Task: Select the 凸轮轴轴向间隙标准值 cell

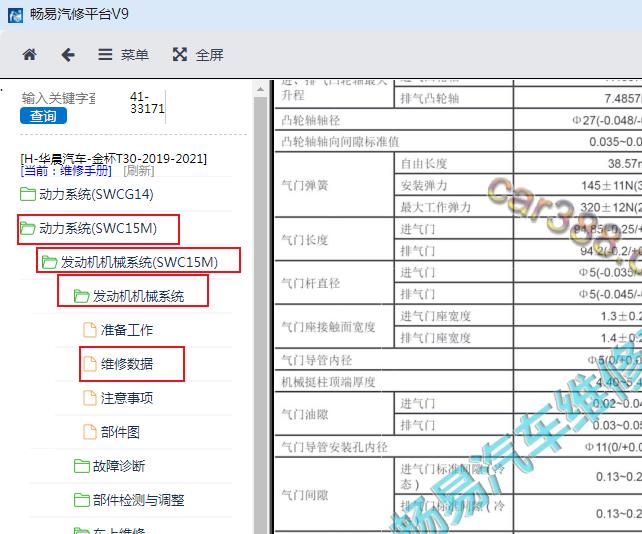Action: point(394,142)
